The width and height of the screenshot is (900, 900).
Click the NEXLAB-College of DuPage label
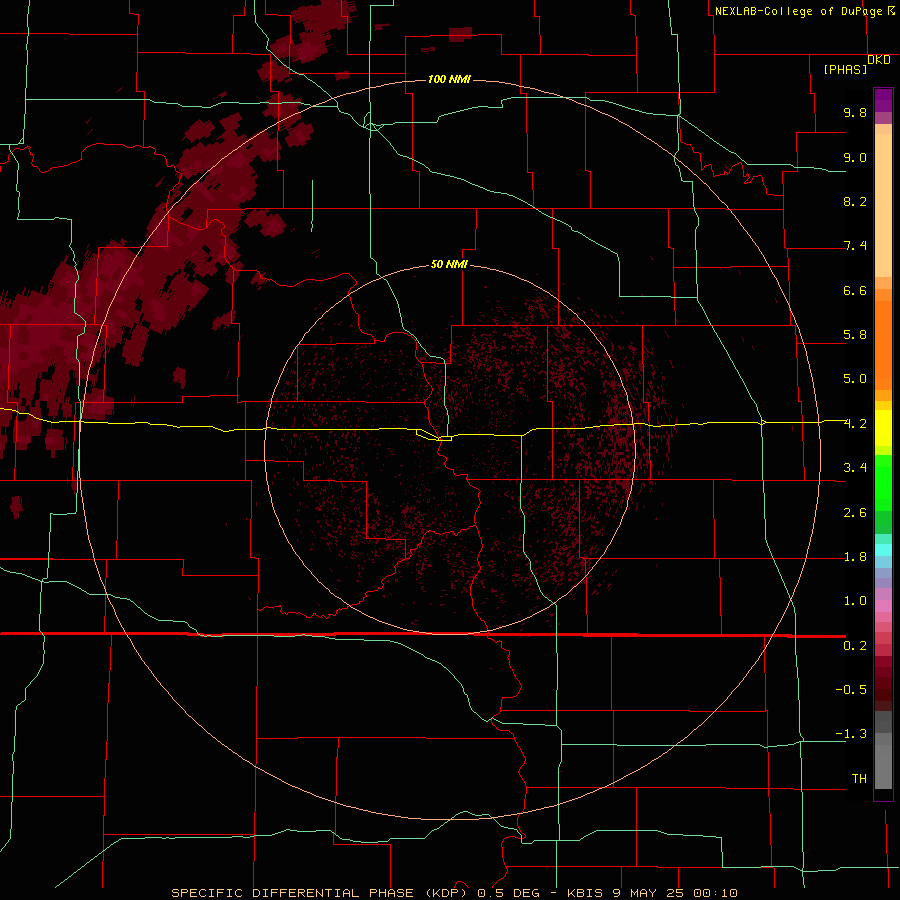(798, 11)
